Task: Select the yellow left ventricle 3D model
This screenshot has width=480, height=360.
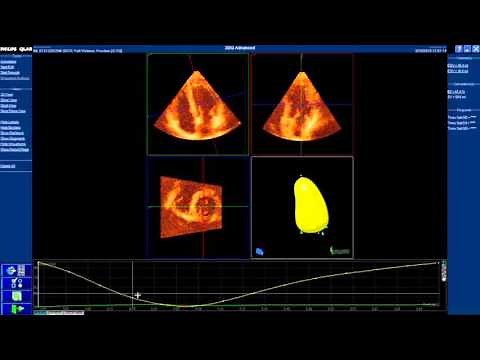Action: point(311,205)
